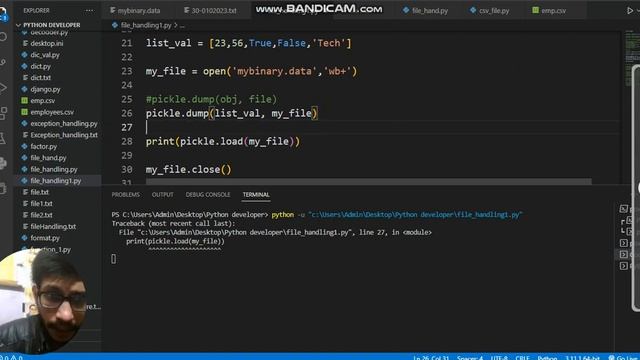Click errors and warnings status indicator
Screen dimensions: 640x360
pyautogui.click(x=11, y=358)
